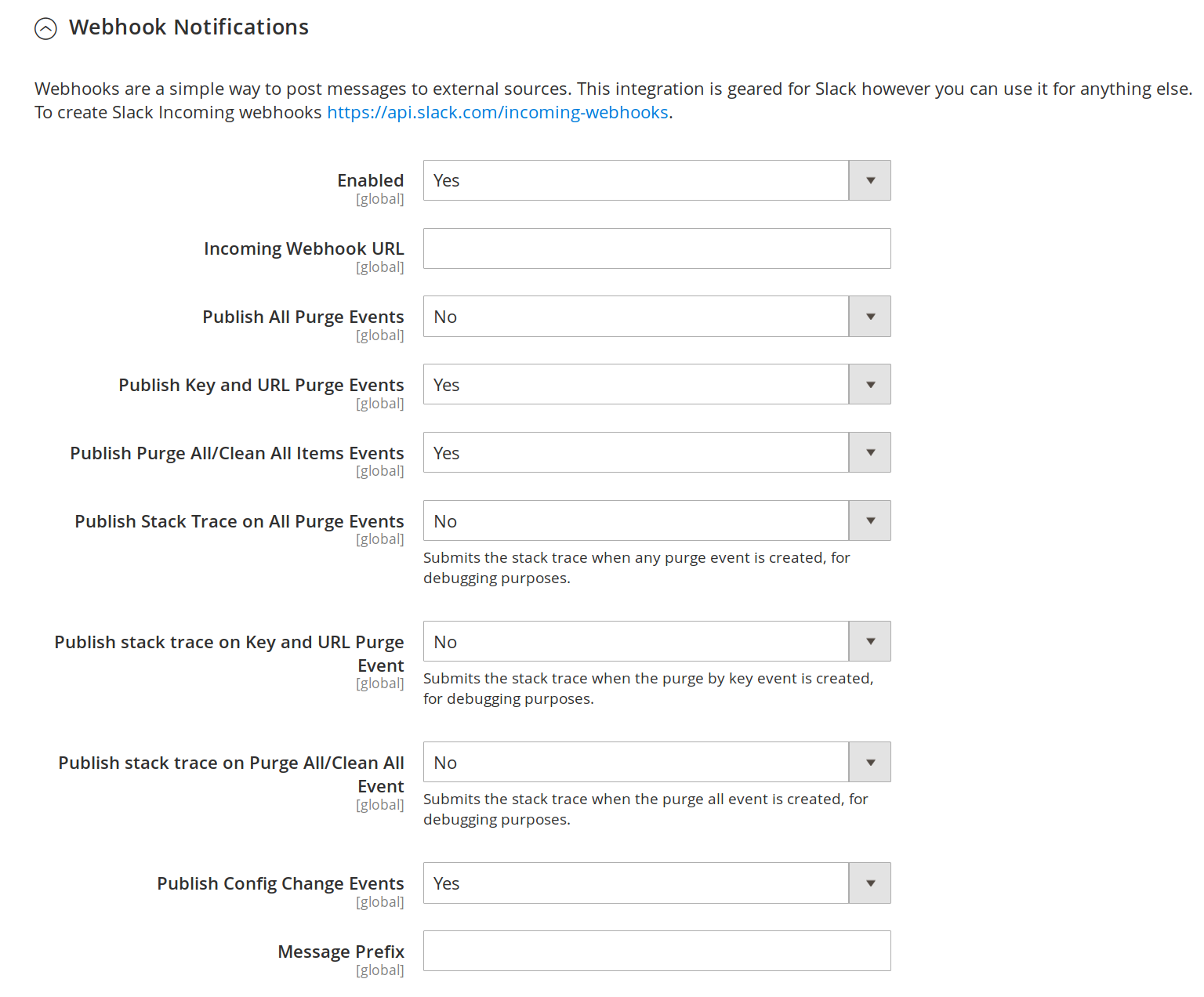Click the Message Prefix input field
This screenshot has width=1204, height=997.
click(656, 951)
